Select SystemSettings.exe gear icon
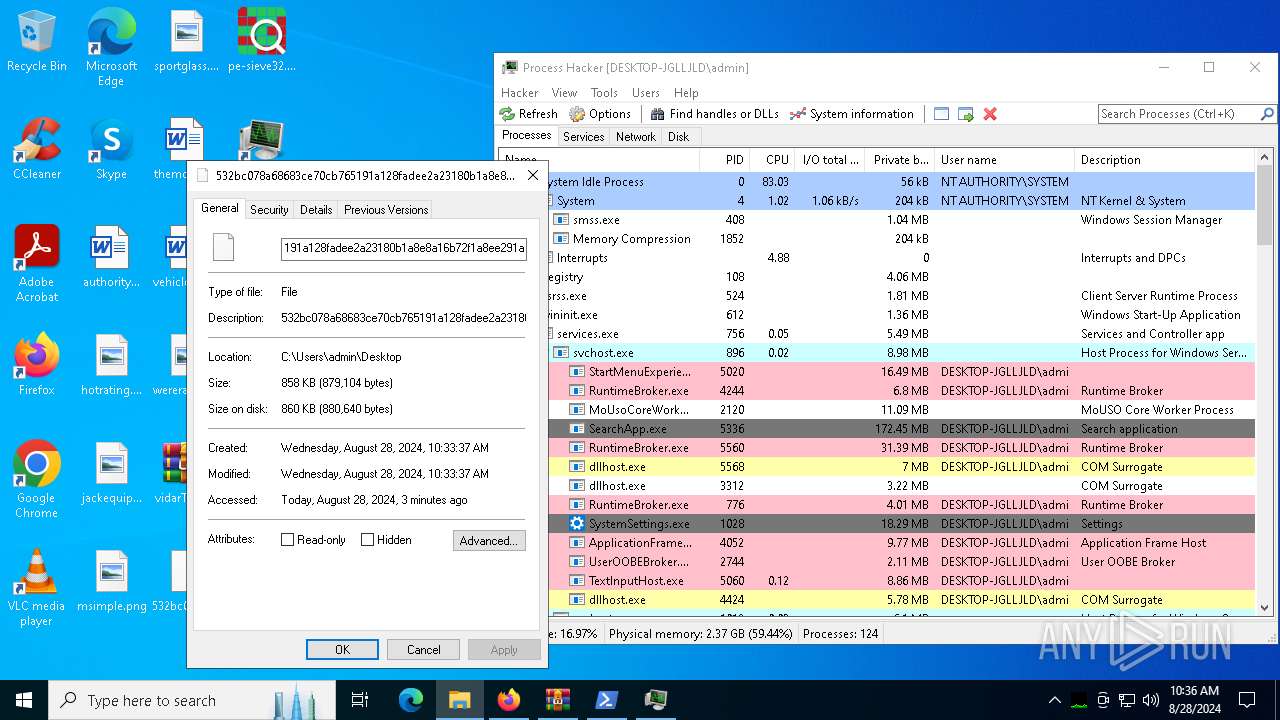Image resolution: width=1280 pixels, height=720 pixels. [x=577, y=524]
